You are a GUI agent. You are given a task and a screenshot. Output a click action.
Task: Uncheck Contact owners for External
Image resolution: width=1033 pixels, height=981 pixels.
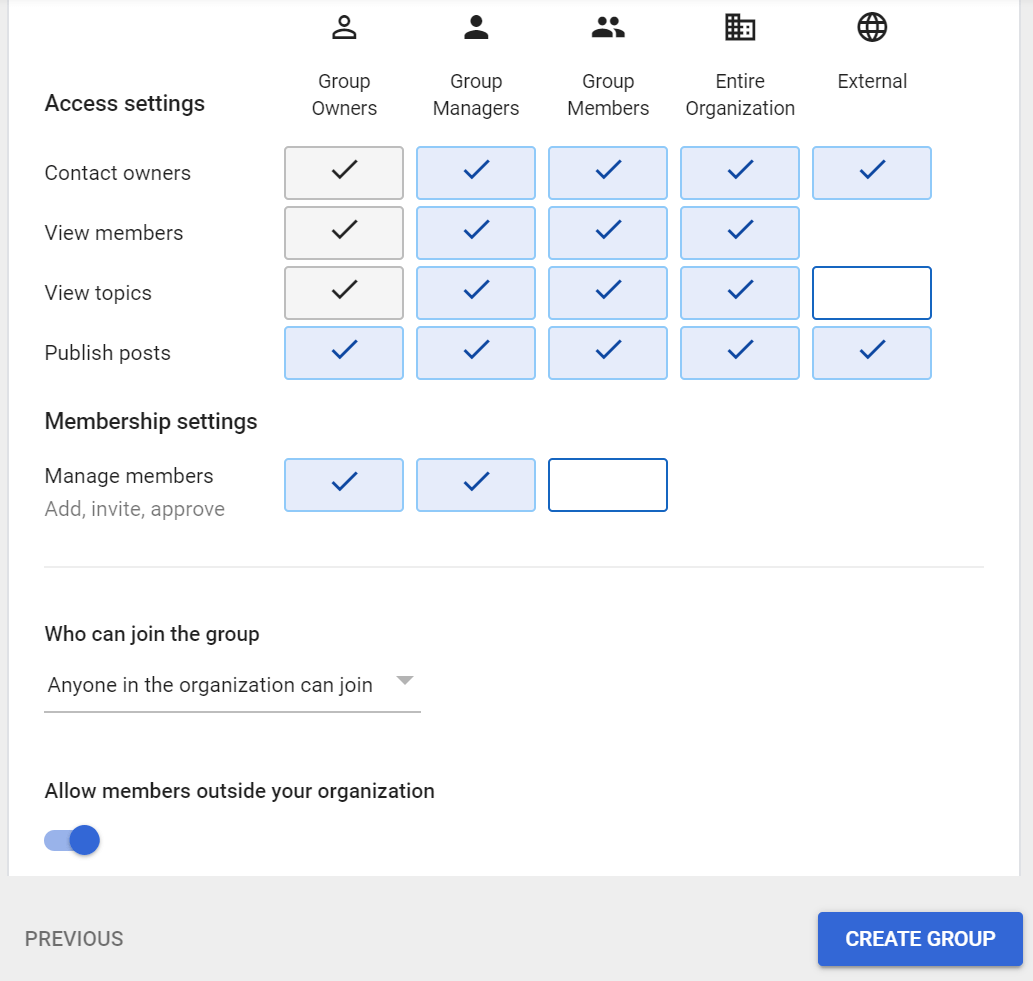coord(872,173)
